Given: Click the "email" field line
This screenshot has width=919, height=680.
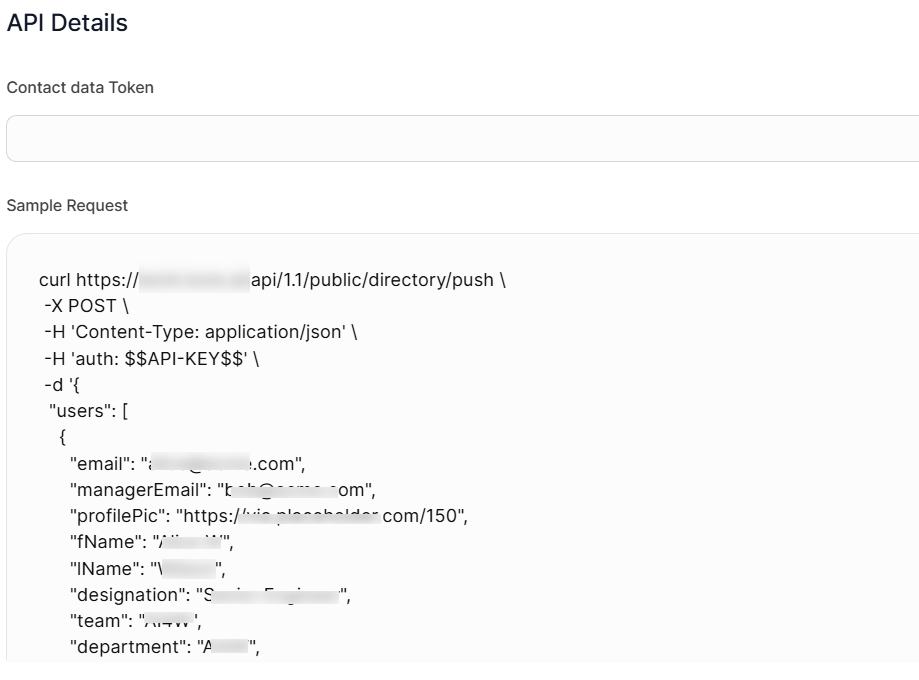Looking at the screenshot, I should click(187, 463).
